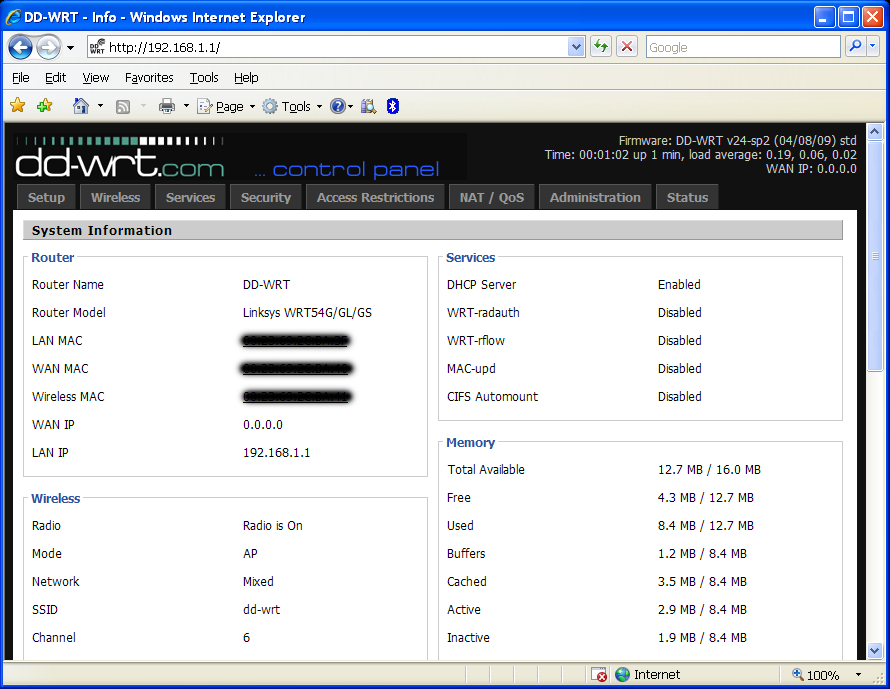Viewport: 890px width, 689px height.
Task: Click the Refresh page icon
Action: pyautogui.click(x=601, y=47)
